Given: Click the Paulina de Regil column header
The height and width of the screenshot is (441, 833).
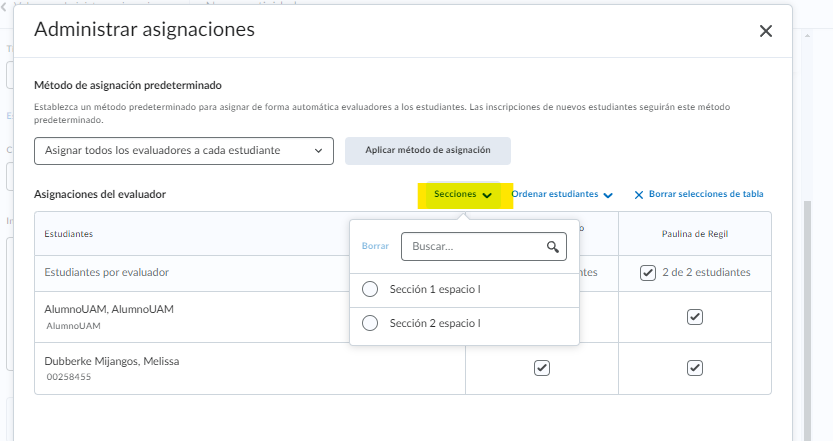Looking at the screenshot, I should (x=695, y=233).
